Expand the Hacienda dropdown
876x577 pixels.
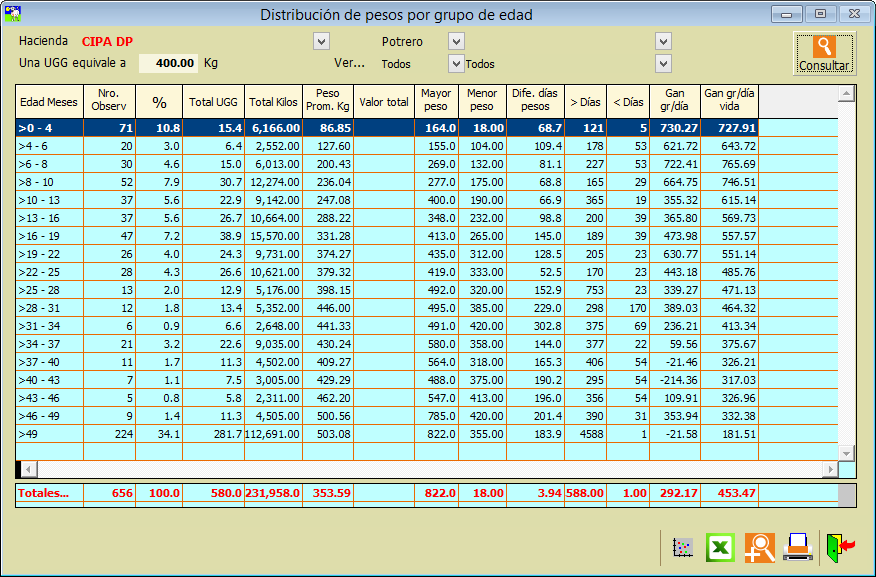click(321, 41)
